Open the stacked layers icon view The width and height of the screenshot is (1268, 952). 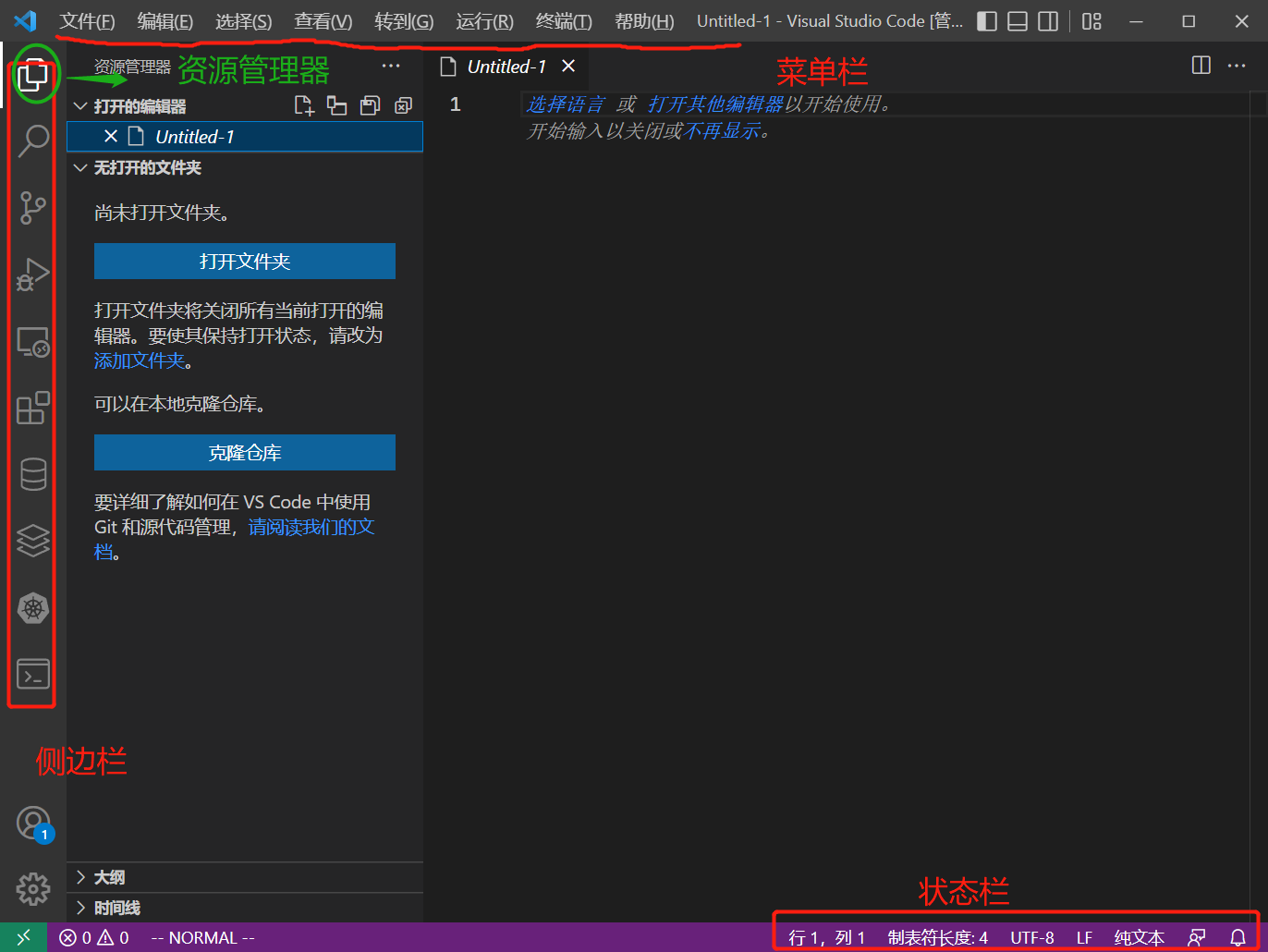(33, 541)
